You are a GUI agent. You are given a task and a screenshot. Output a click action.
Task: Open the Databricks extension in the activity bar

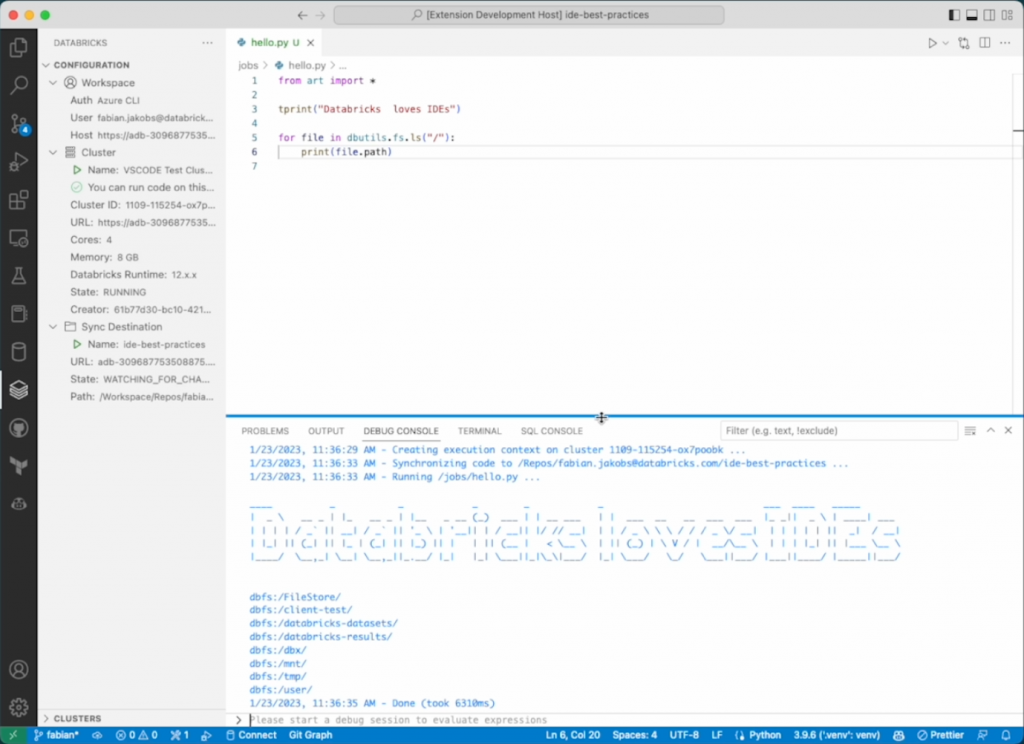18,390
